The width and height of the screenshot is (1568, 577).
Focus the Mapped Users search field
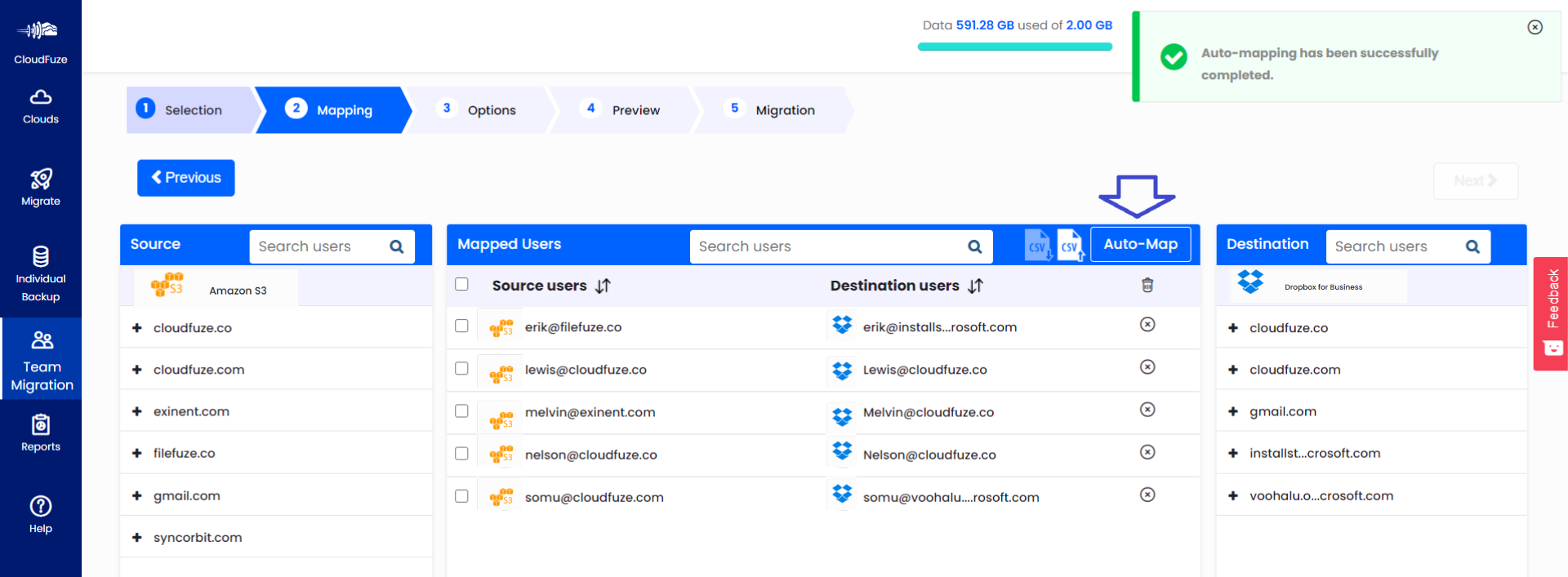pyautogui.click(x=841, y=246)
